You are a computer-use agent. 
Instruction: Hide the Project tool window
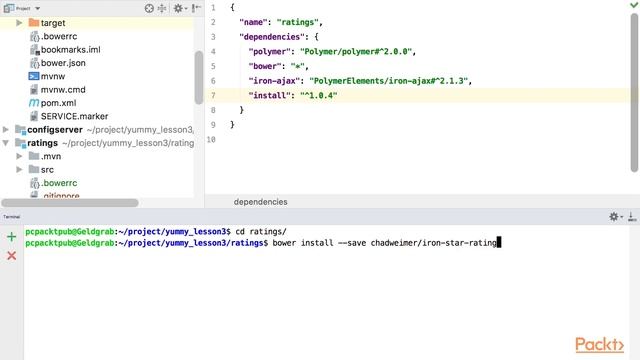click(x=196, y=8)
